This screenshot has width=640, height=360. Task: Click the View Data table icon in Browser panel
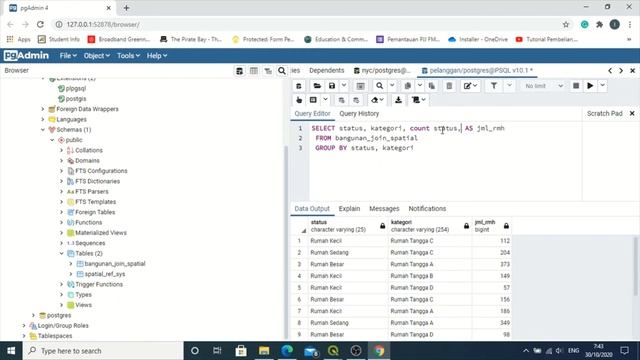(254, 71)
